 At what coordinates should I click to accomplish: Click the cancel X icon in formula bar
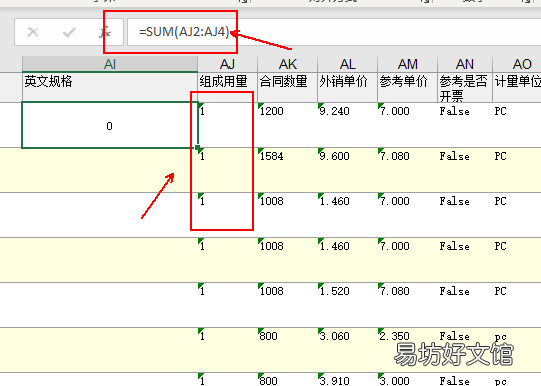click(33, 32)
